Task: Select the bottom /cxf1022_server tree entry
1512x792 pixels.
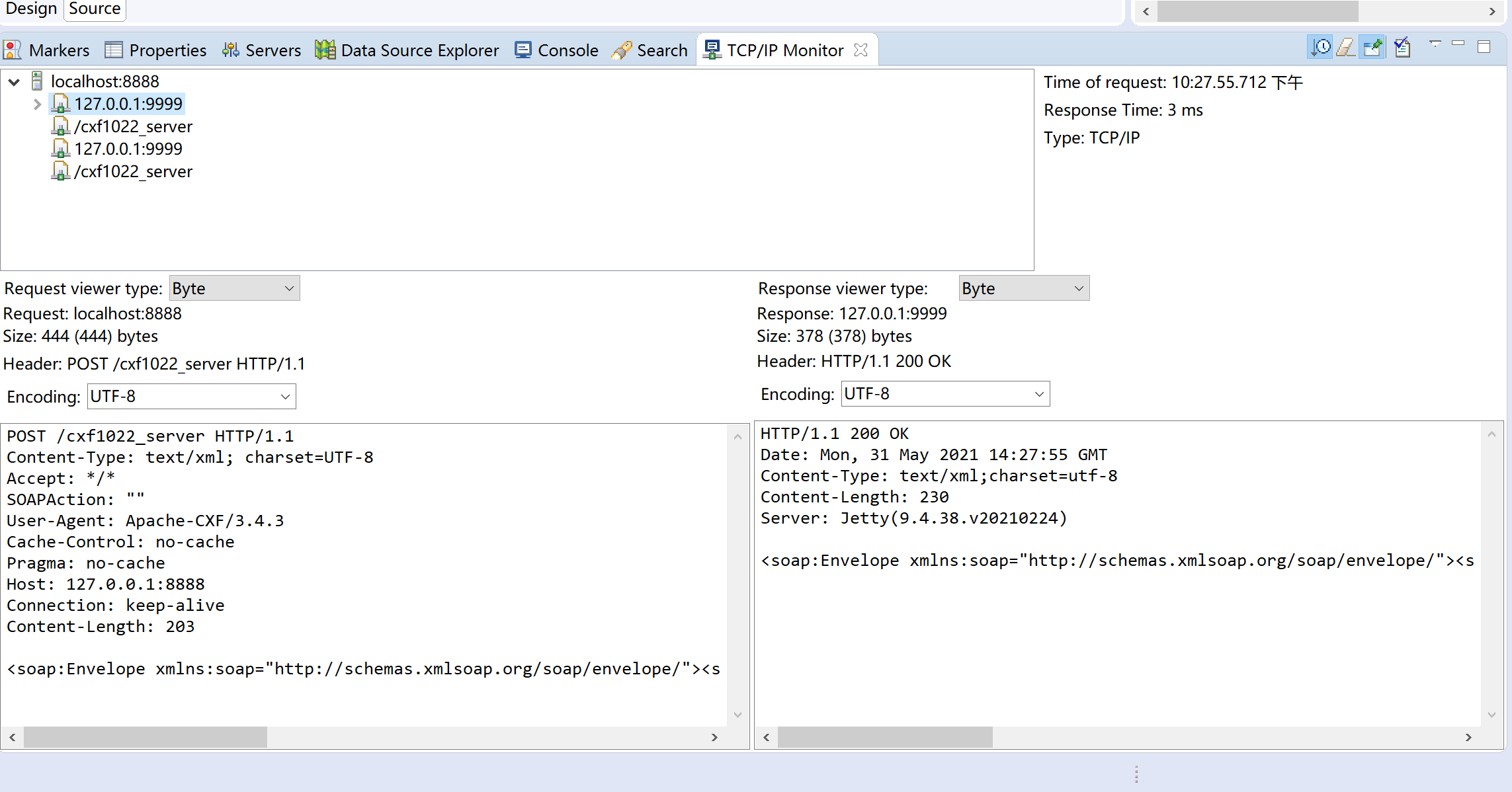Action: tap(133, 171)
